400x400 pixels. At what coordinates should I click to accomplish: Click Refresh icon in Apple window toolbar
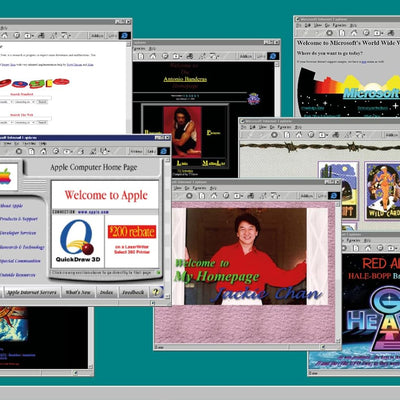tap(31, 151)
